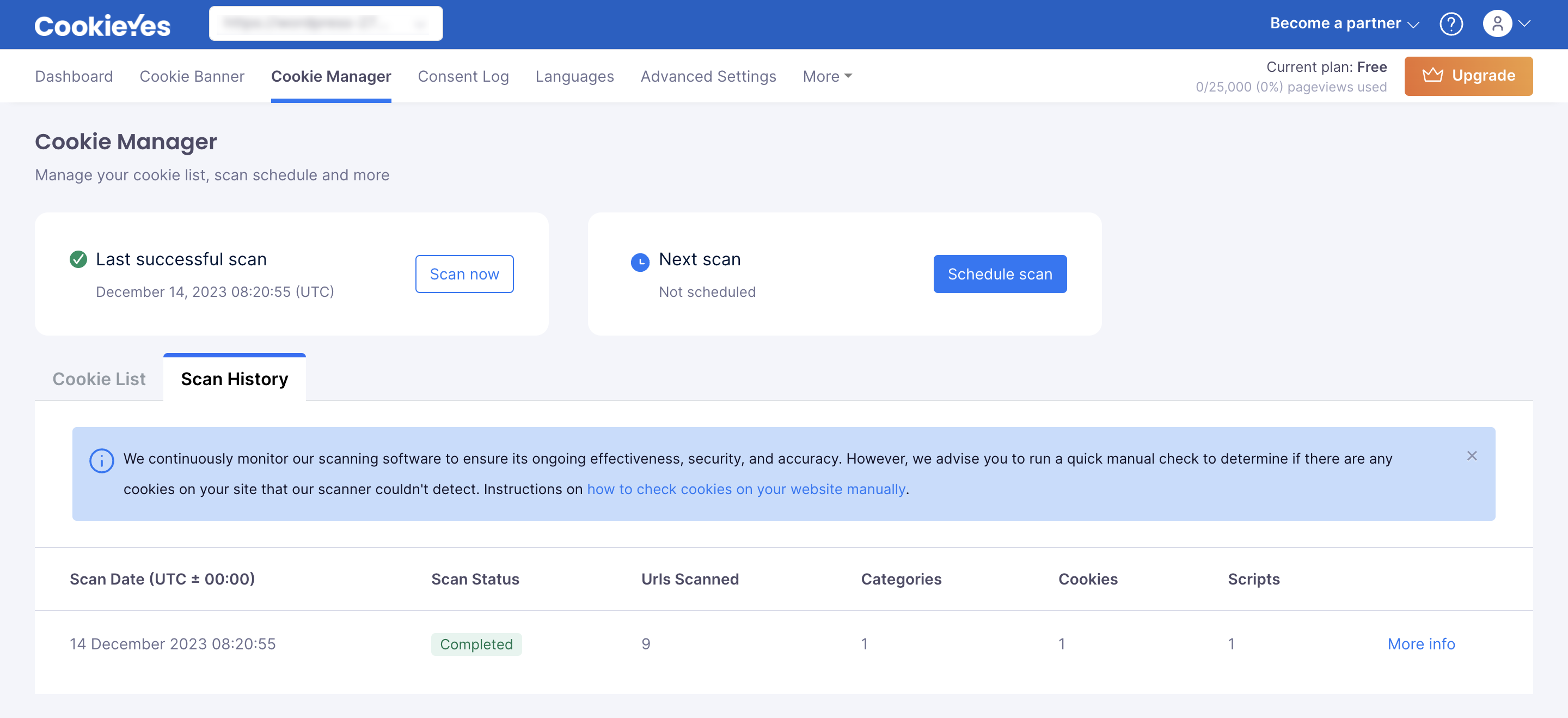
Task: Switch to the Cookie List tab
Action: point(99,379)
